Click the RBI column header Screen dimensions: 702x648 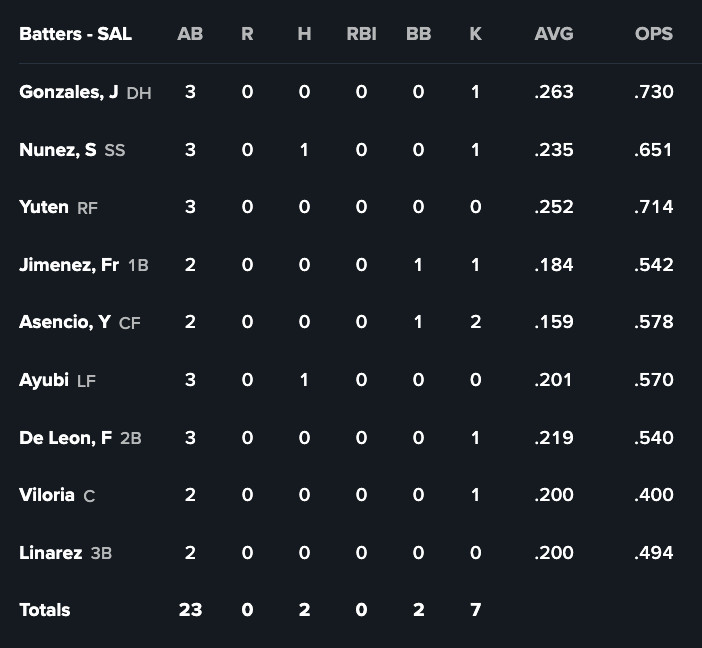[361, 34]
